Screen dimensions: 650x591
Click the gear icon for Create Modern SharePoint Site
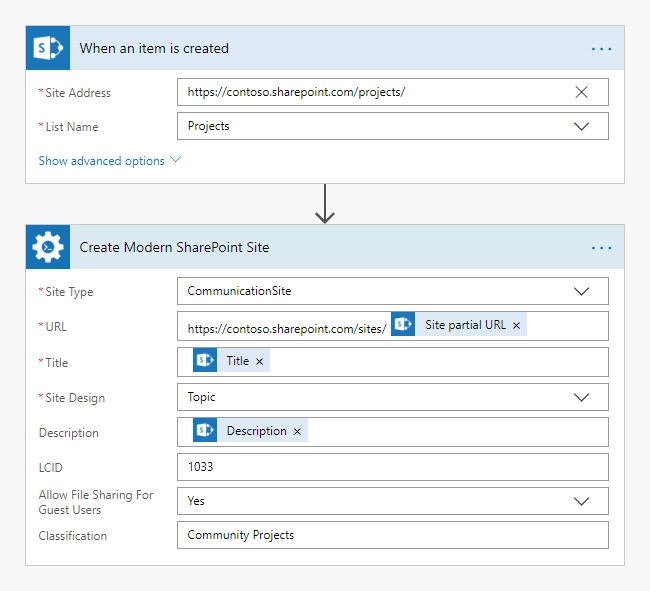(x=48, y=247)
